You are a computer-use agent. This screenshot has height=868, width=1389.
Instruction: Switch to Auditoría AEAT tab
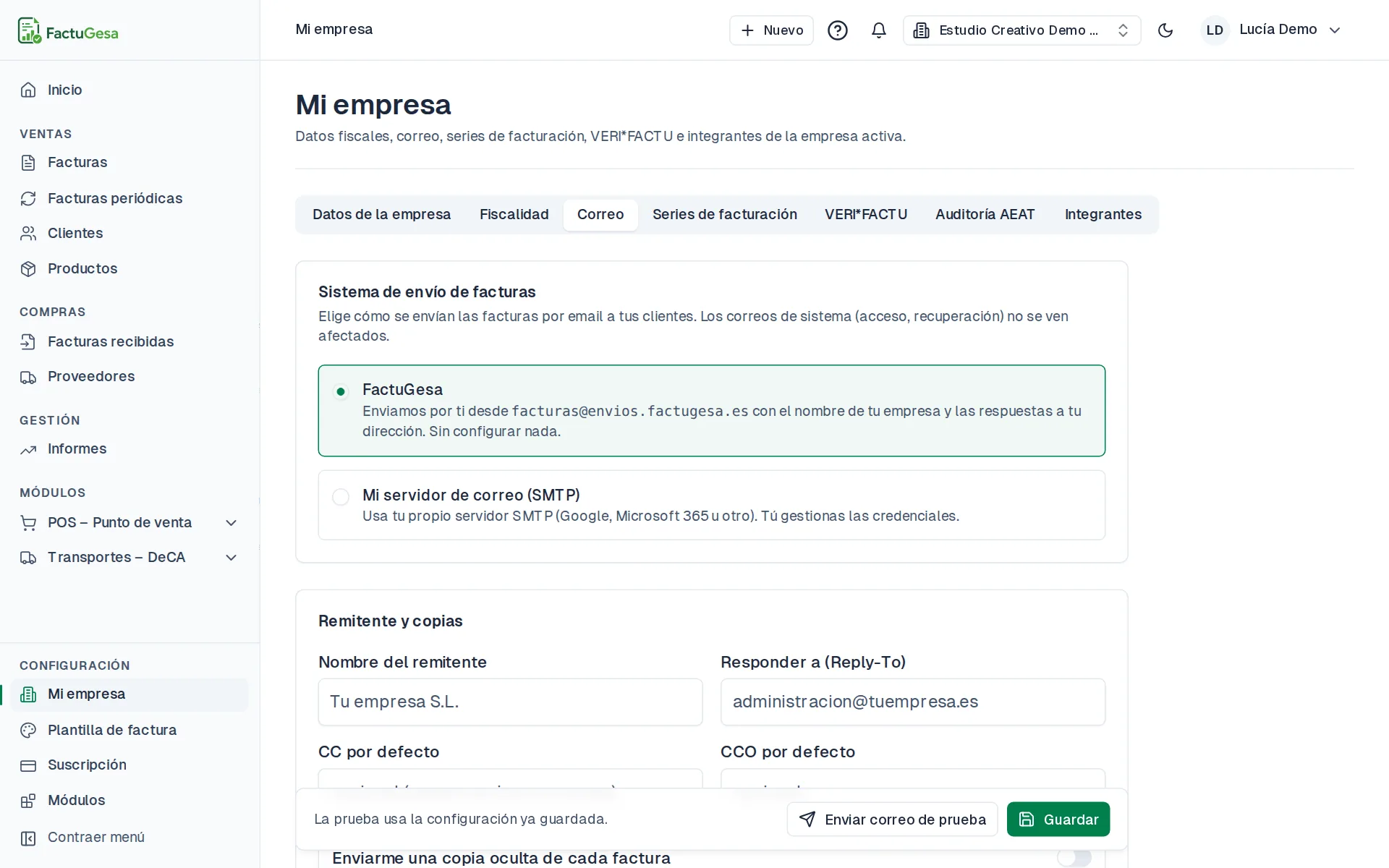point(985,214)
